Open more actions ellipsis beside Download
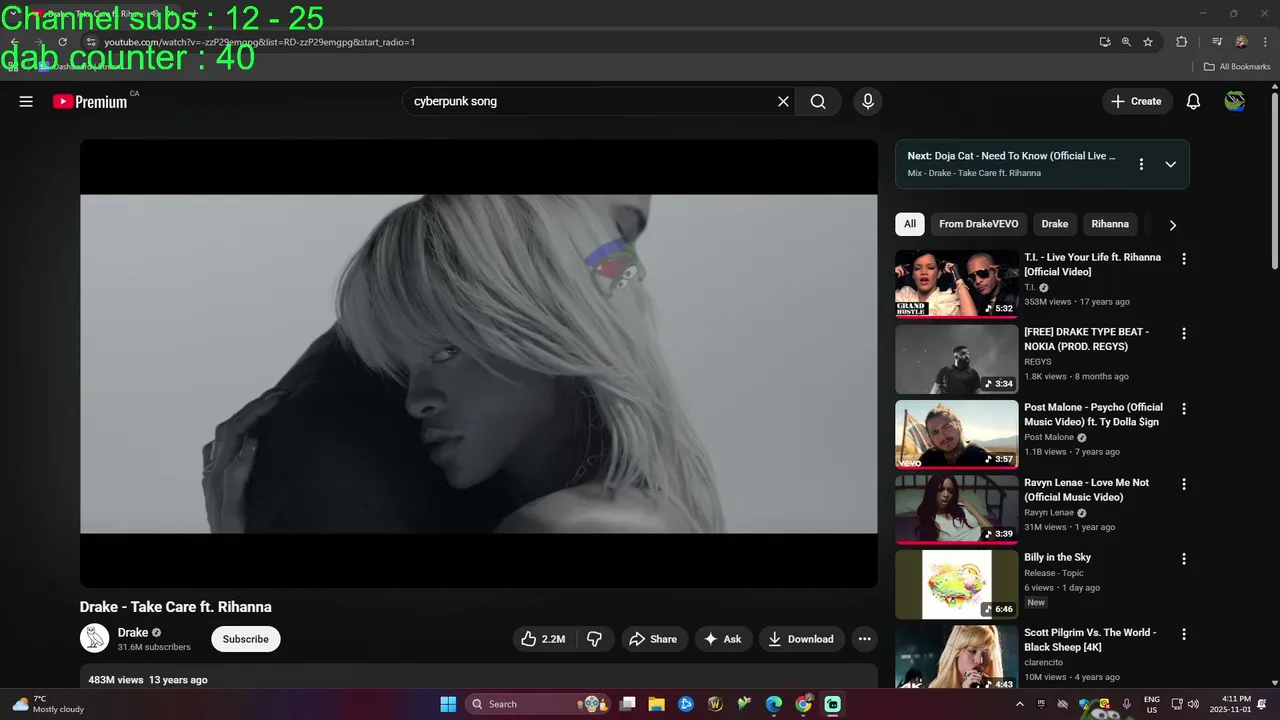 [x=865, y=639]
